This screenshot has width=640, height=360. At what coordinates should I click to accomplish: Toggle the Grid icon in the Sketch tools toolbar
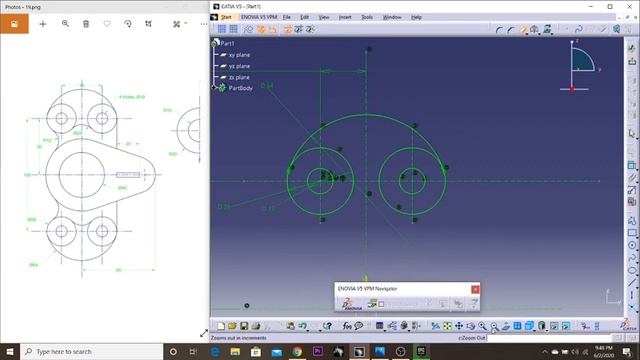221,29
